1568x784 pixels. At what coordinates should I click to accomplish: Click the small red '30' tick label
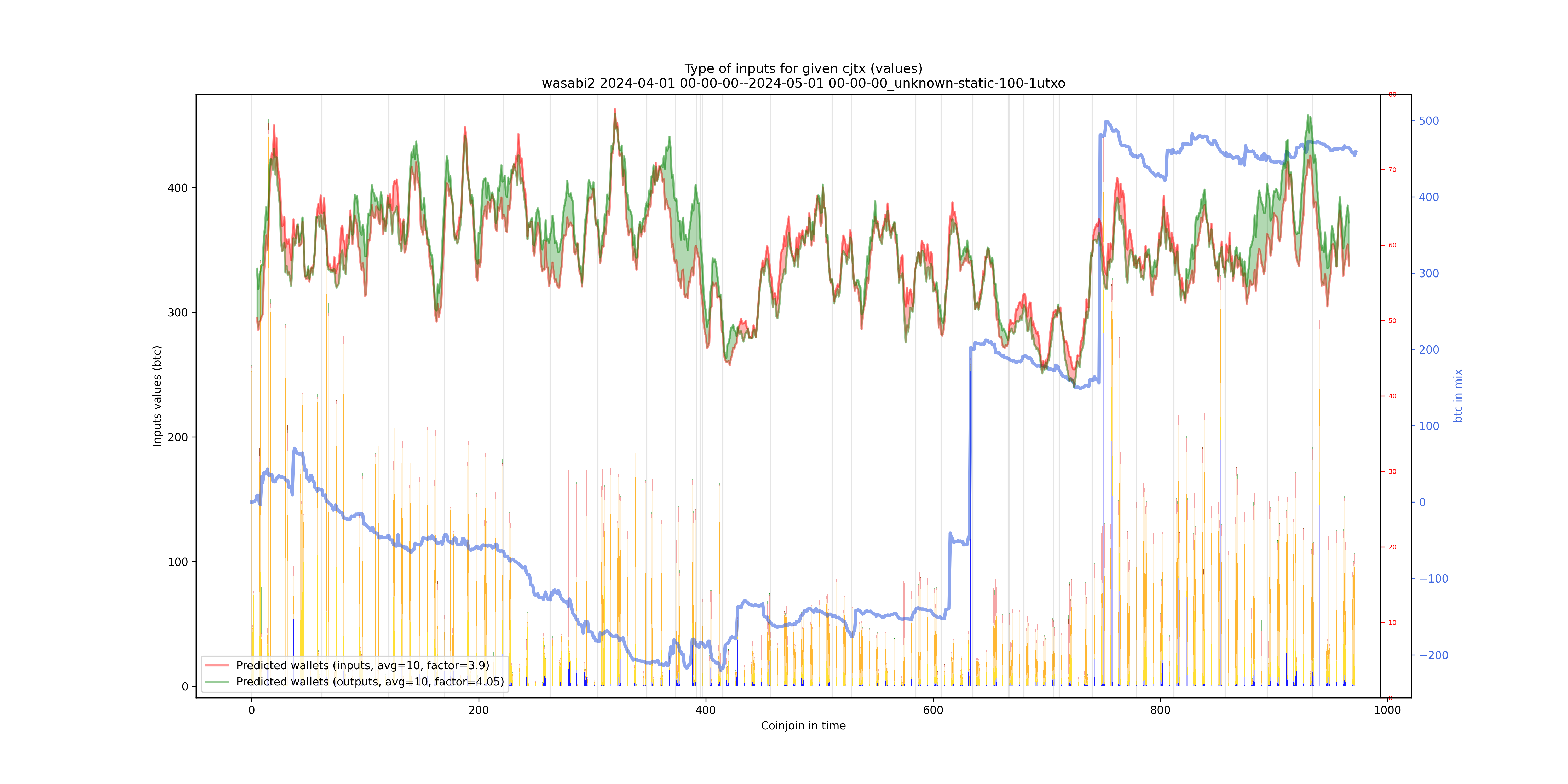pyautogui.click(x=1392, y=472)
